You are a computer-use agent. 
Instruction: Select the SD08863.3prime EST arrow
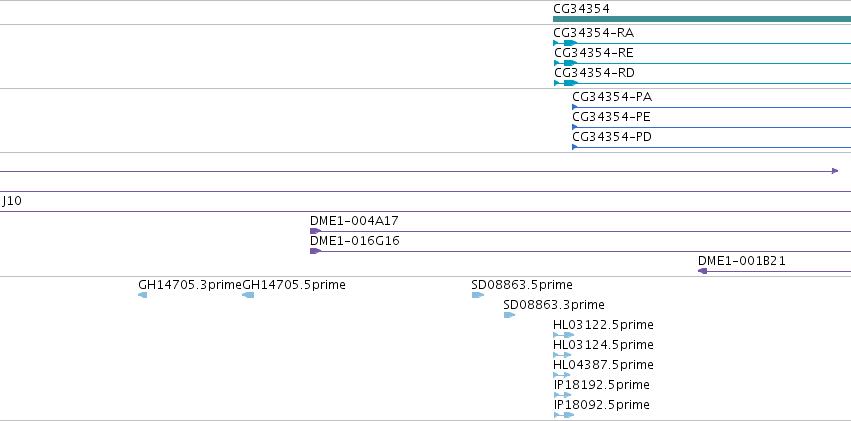pos(509,315)
